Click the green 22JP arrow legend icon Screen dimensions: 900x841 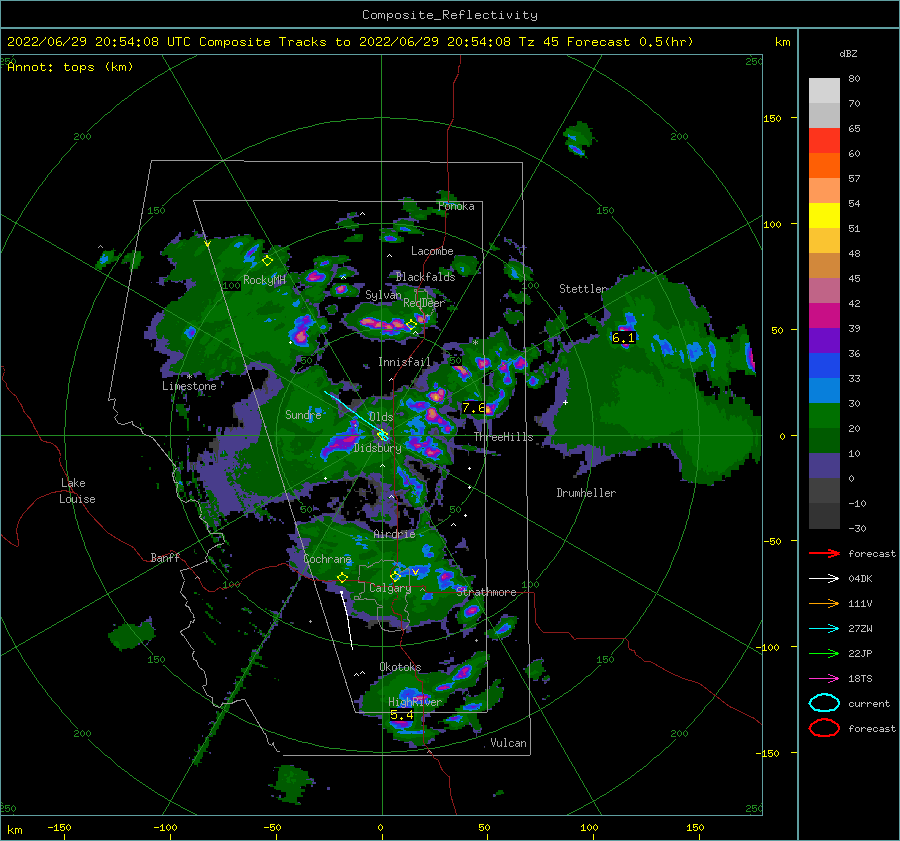pyautogui.click(x=824, y=653)
